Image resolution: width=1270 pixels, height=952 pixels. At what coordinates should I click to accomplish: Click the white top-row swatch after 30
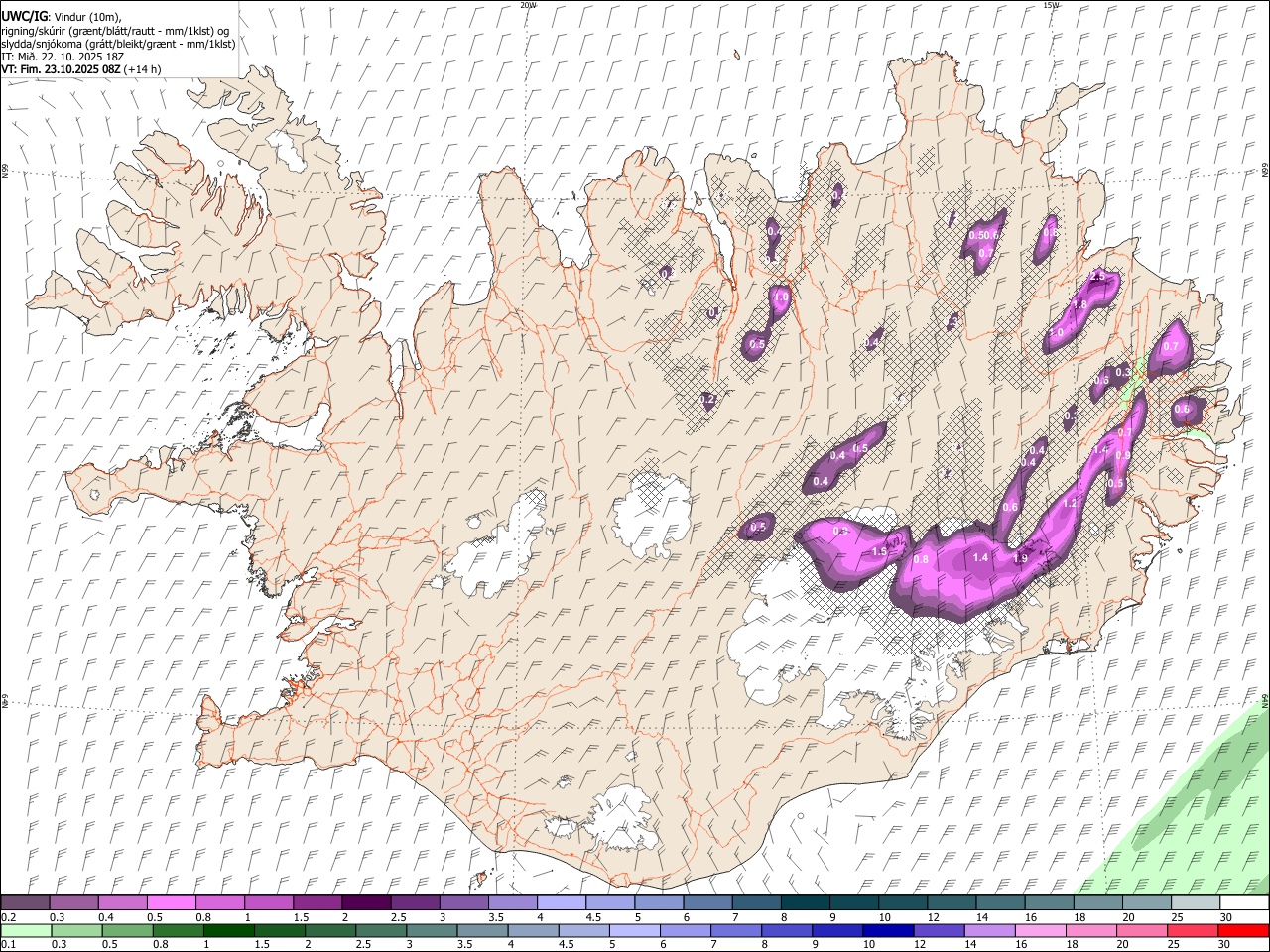(1242, 902)
